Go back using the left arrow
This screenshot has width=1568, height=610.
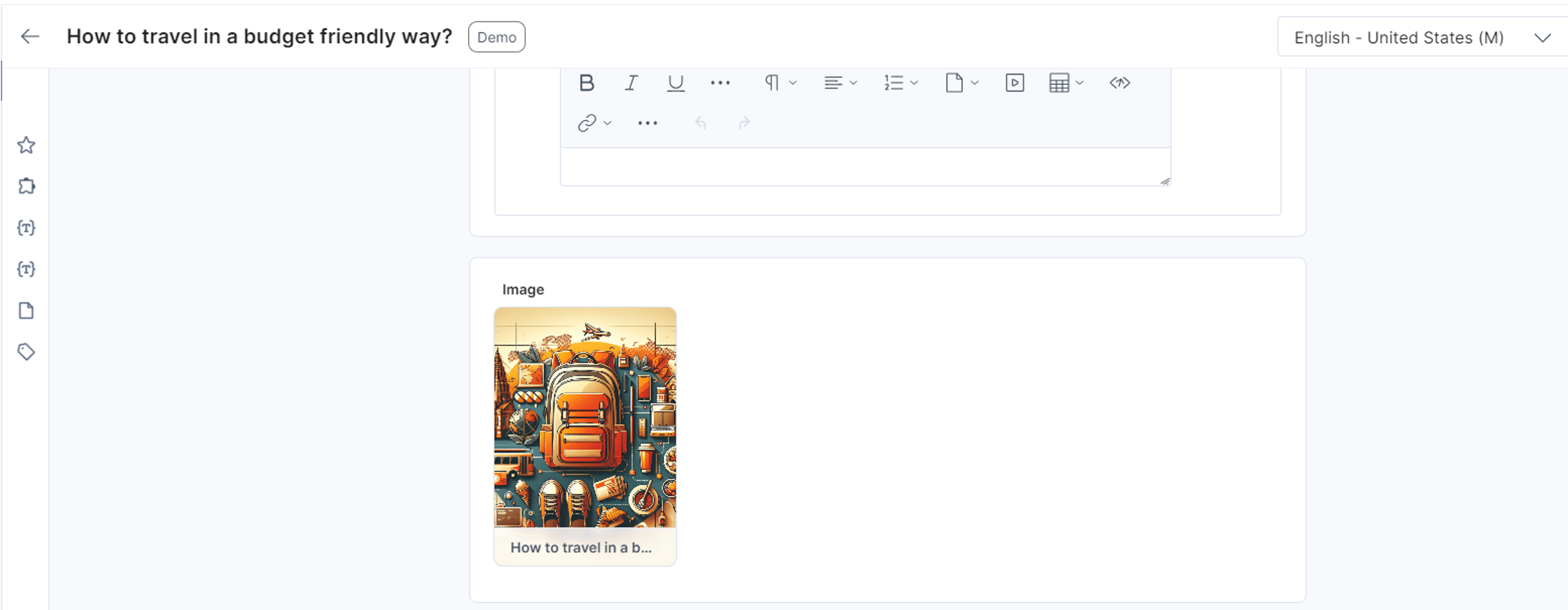point(30,36)
